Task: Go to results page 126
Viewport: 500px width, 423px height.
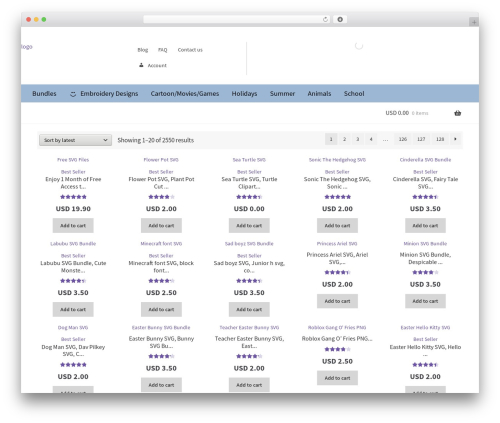Action: [x=403, y=139]
